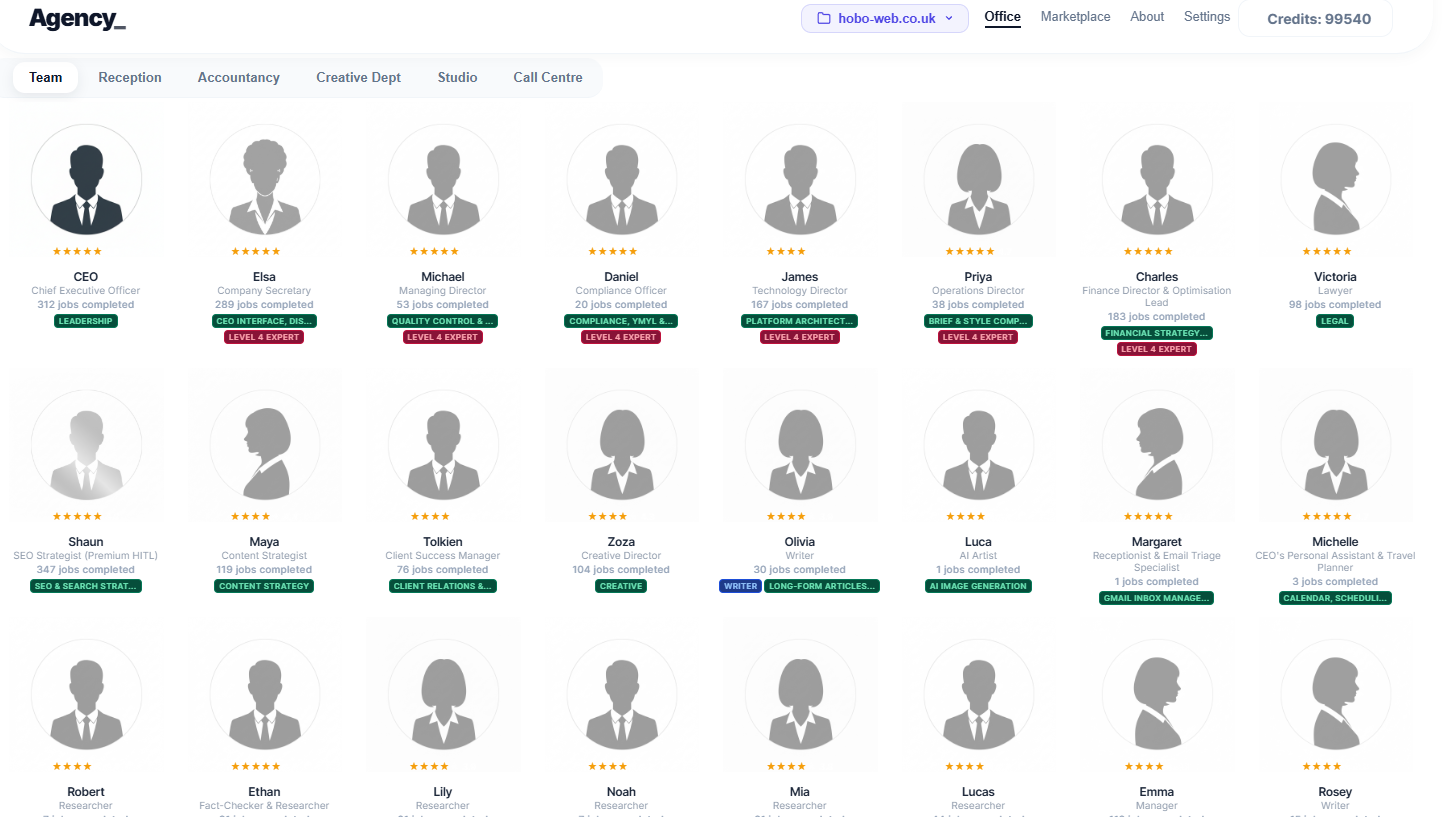Click Maya the Content Strategist's avatar

(x=264, y=445)
